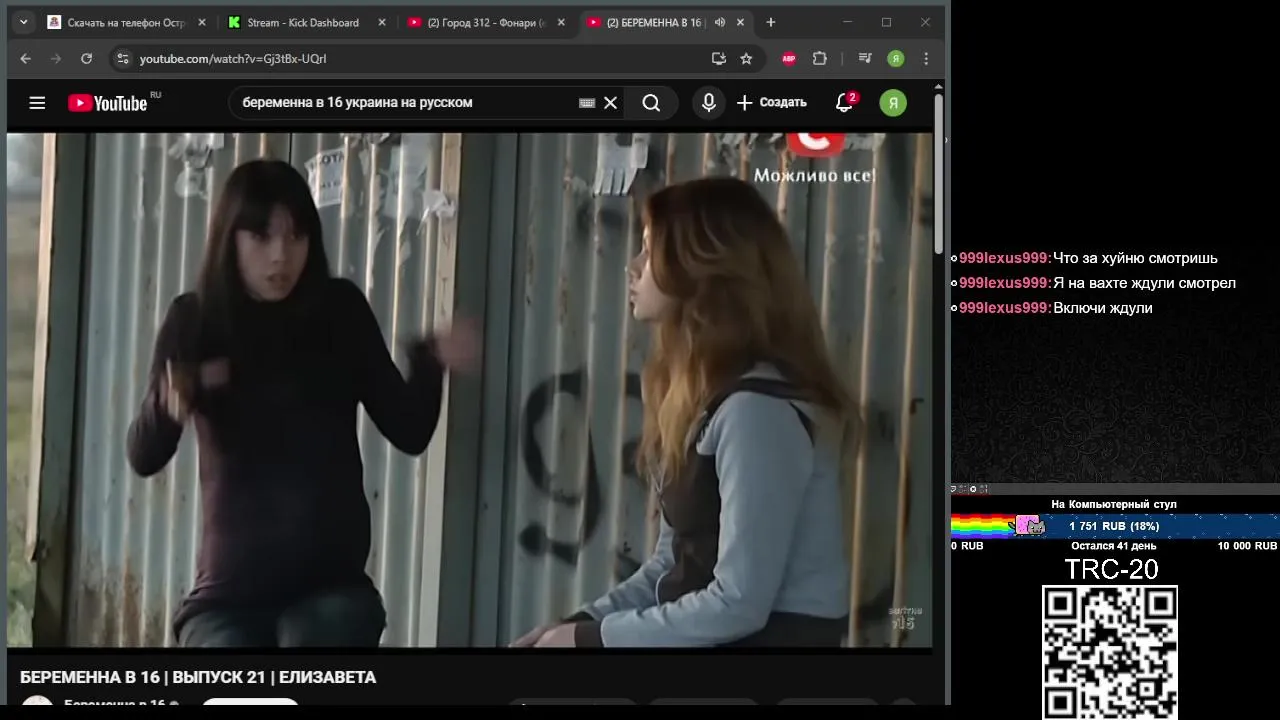1280x720 pixels.
Task: Close the Kick Dashboard tab
Action: coord(381,22)
